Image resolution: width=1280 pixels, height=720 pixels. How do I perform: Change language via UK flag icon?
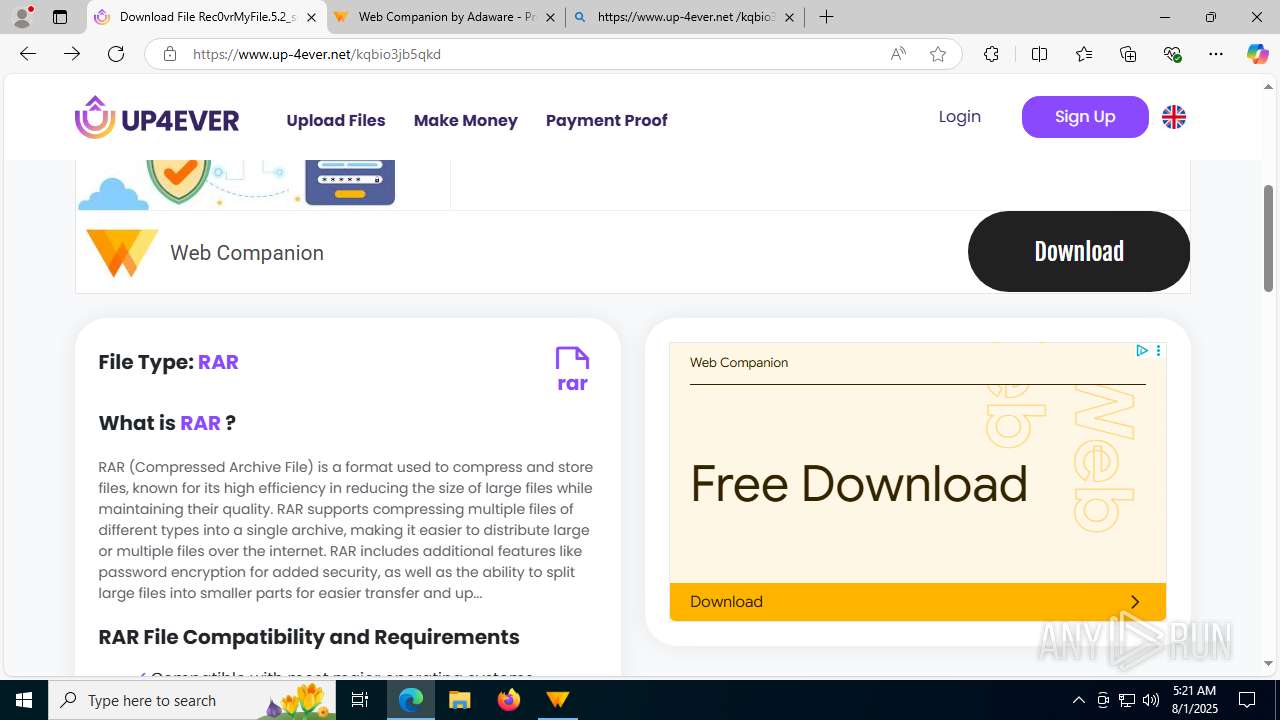click(1174, 117)
